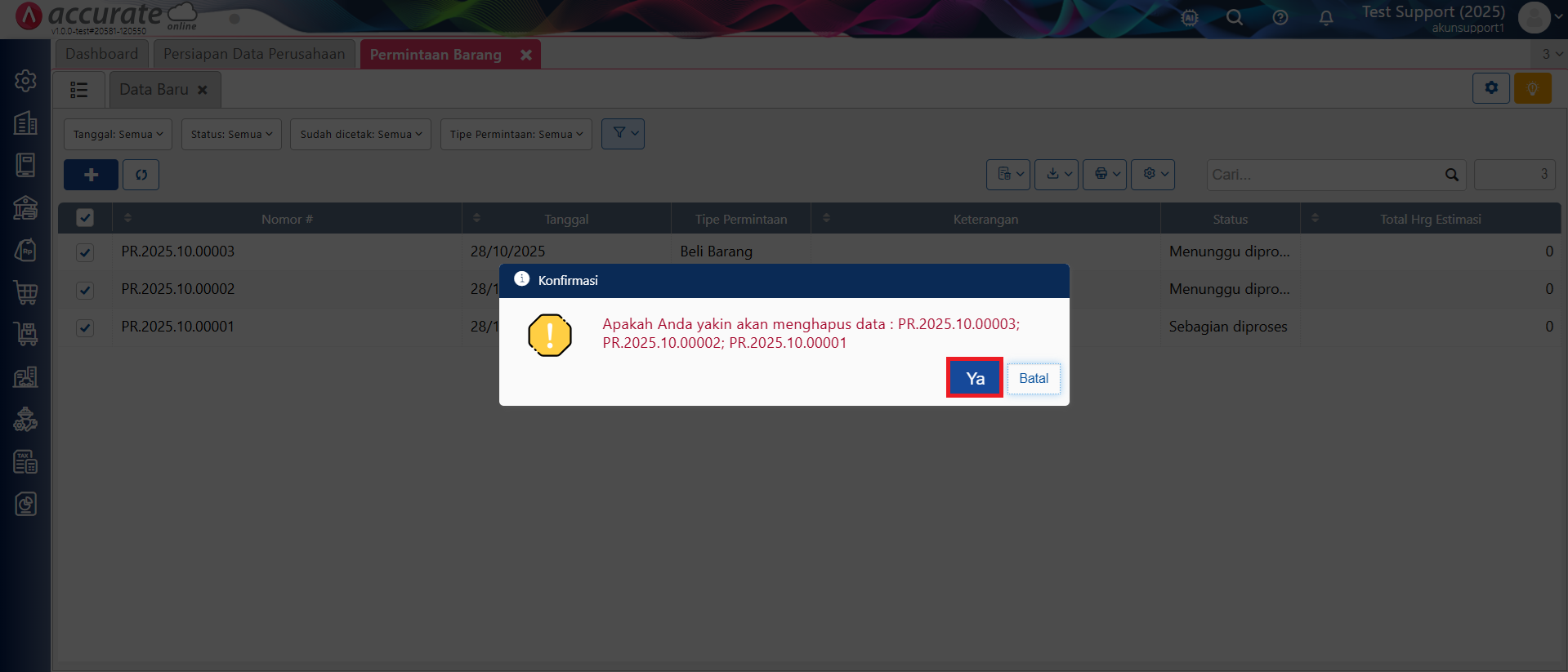Viewport: 1568px width, 672px height.
Task: Switch to the Dashboard tab
Action: 102,54
